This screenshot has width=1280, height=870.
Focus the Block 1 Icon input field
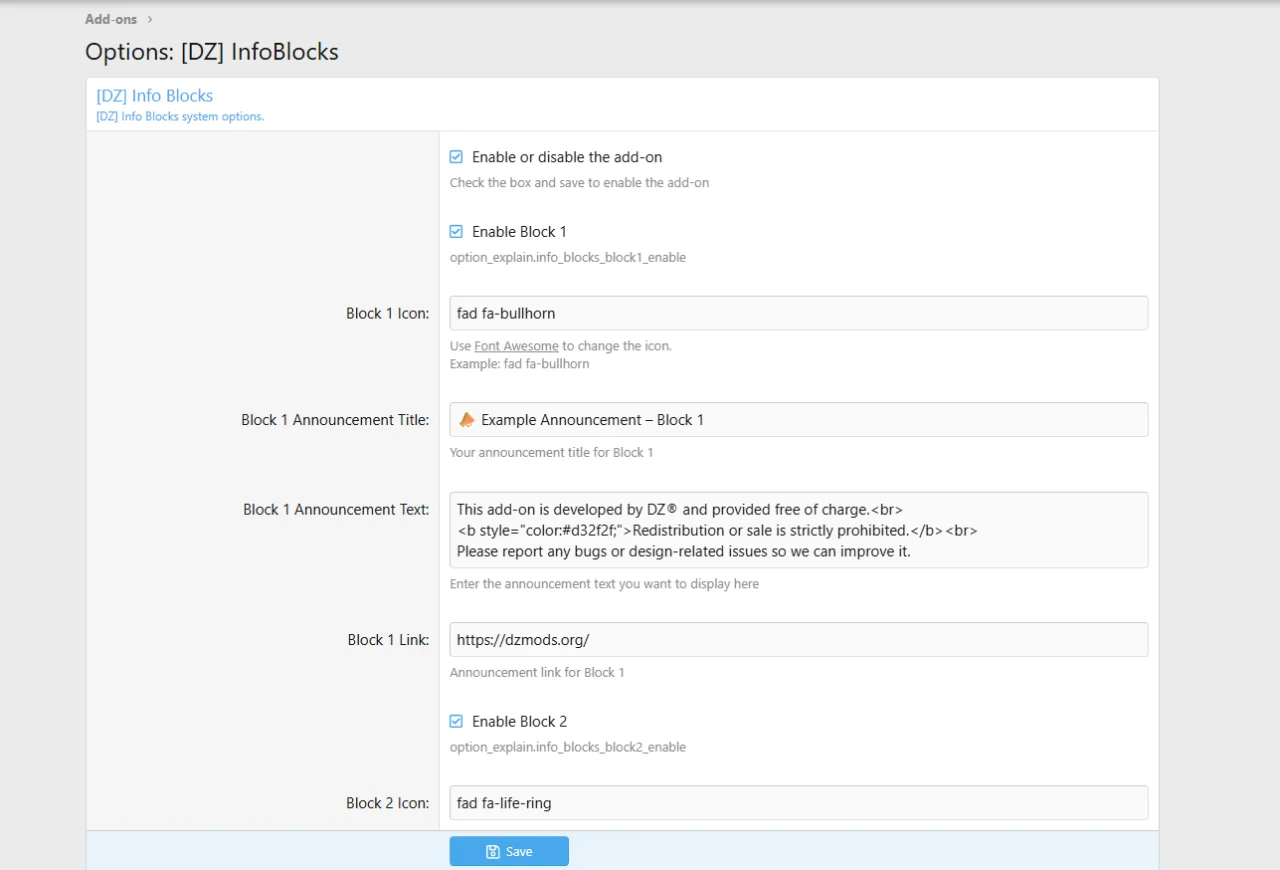[798, 313]
